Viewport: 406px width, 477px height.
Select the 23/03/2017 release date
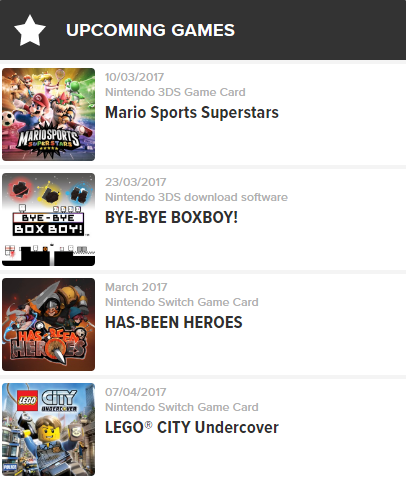point(135,182)
